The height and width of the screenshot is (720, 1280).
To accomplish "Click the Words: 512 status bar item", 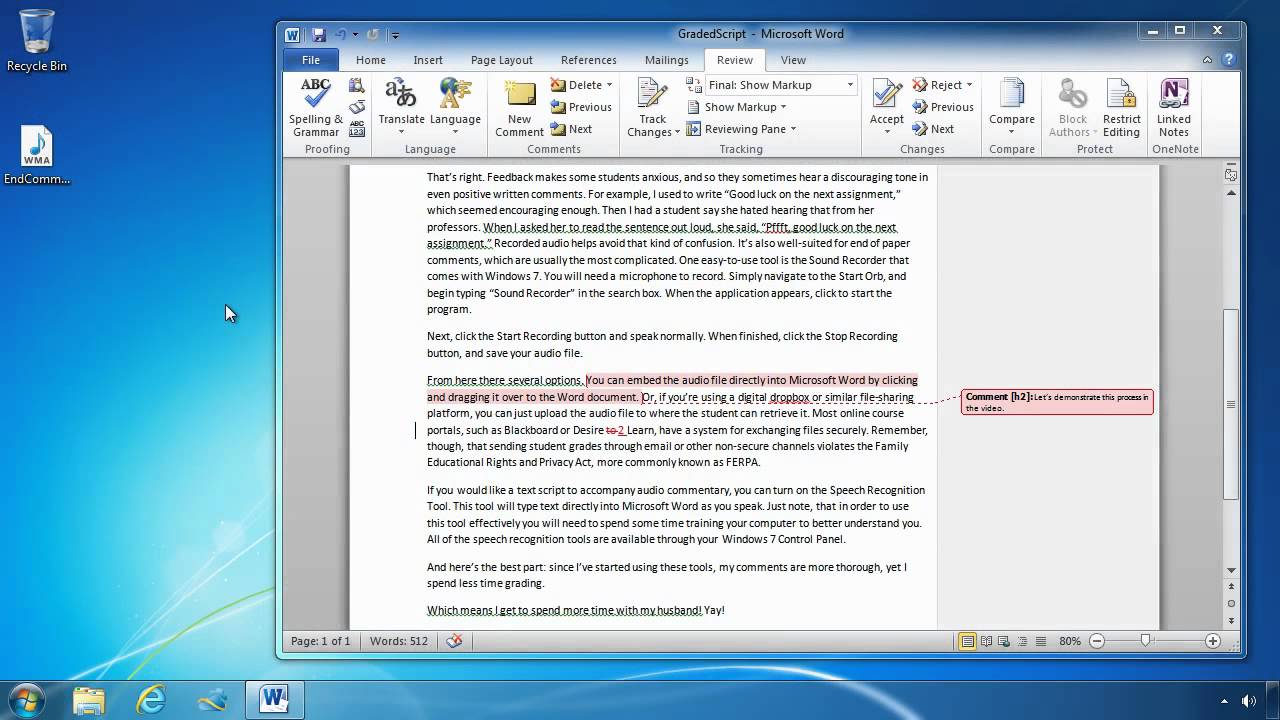I will point(398,641).
